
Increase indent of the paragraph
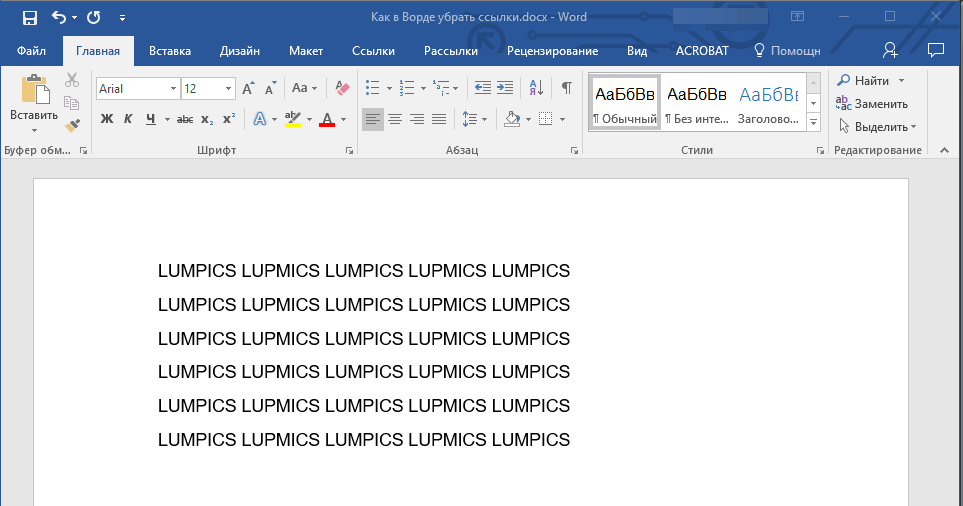(505, 88)
